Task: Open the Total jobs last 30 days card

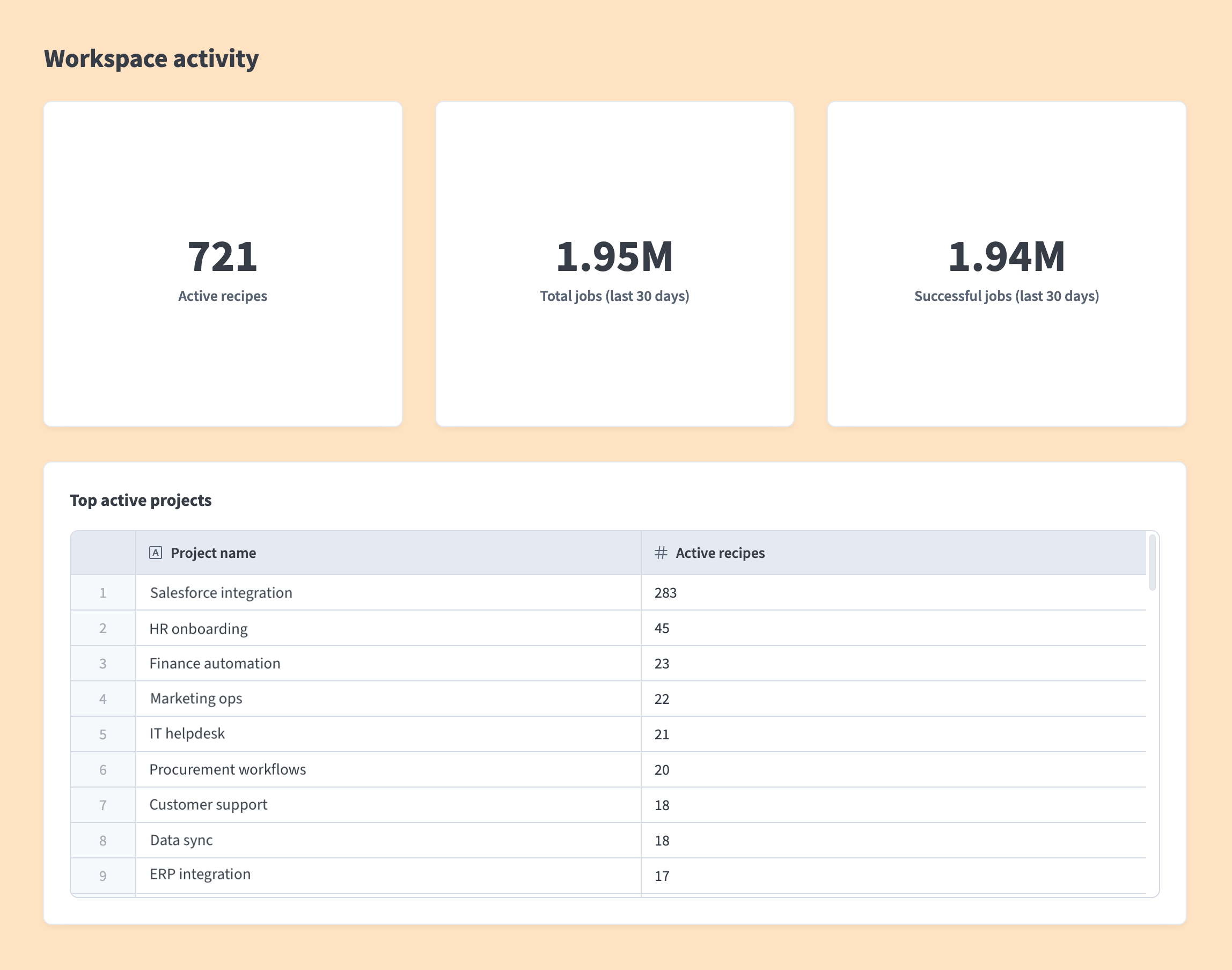Action: tap(614, 263)
